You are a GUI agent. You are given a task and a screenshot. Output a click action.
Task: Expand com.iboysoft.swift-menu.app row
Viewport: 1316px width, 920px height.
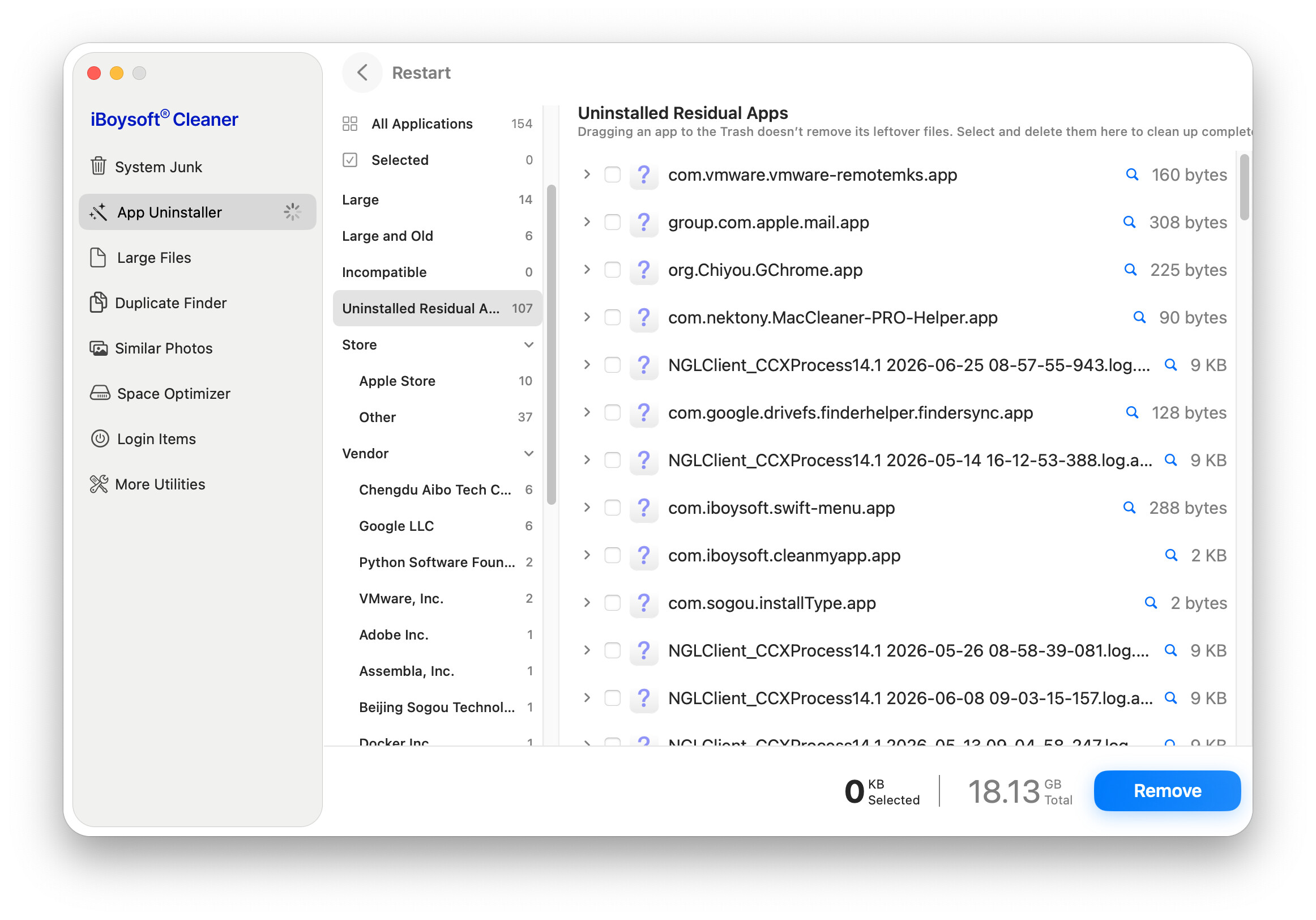click(586, 508)
